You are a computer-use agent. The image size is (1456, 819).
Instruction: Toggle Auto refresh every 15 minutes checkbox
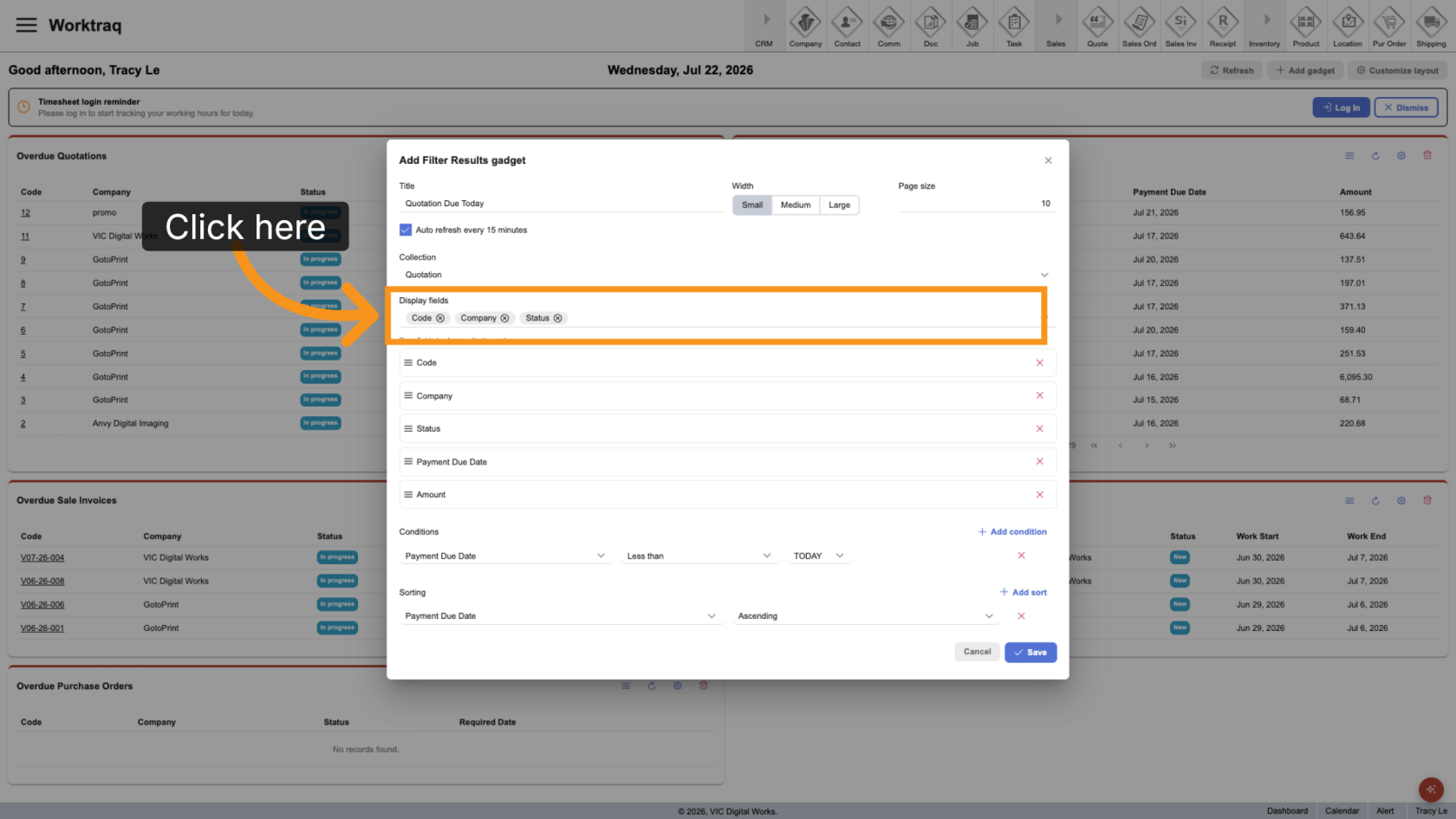point(405,230)
